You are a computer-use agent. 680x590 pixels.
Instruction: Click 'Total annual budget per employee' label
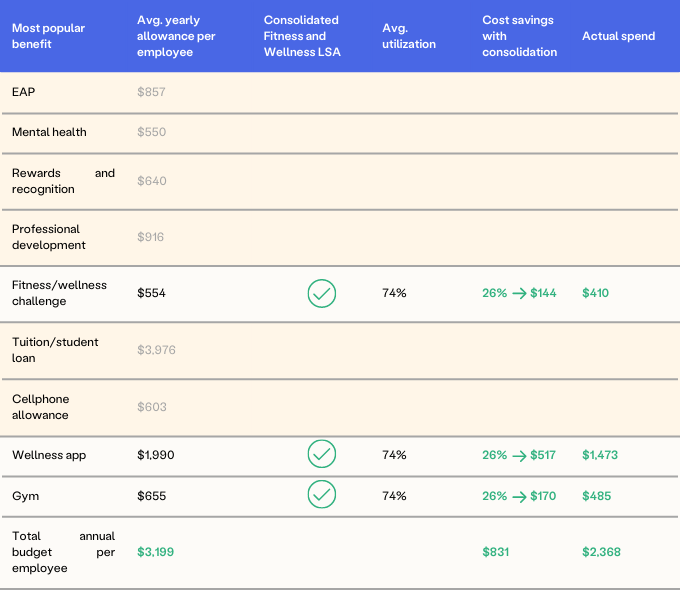click(63, 552)
